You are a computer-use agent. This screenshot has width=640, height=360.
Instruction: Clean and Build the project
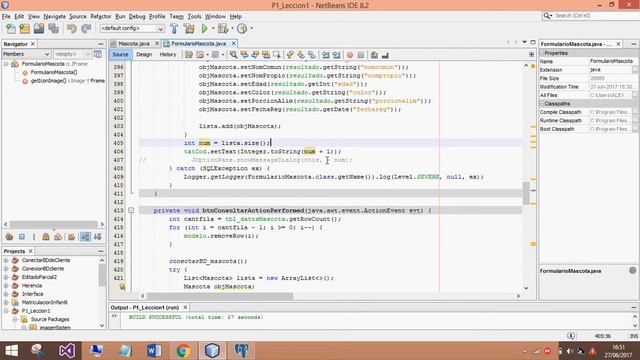tap(189, 29)
